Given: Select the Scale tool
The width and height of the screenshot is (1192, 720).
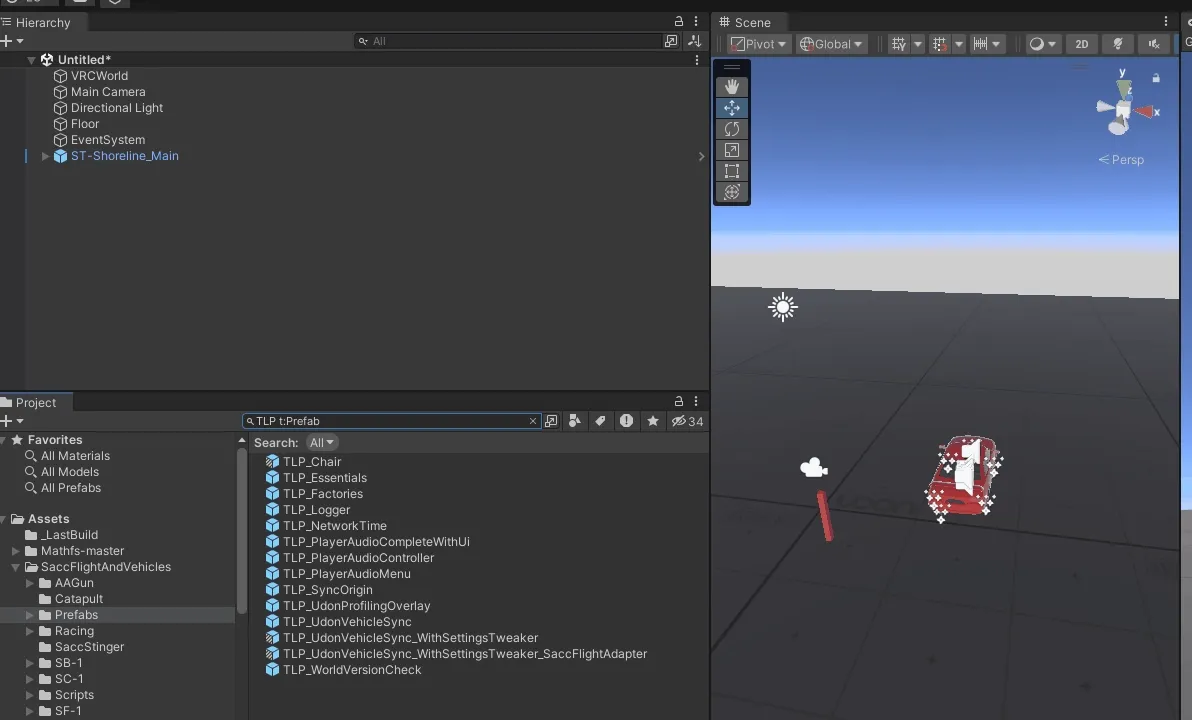Looking at the screenshot, I should click(x=732, y=150).
